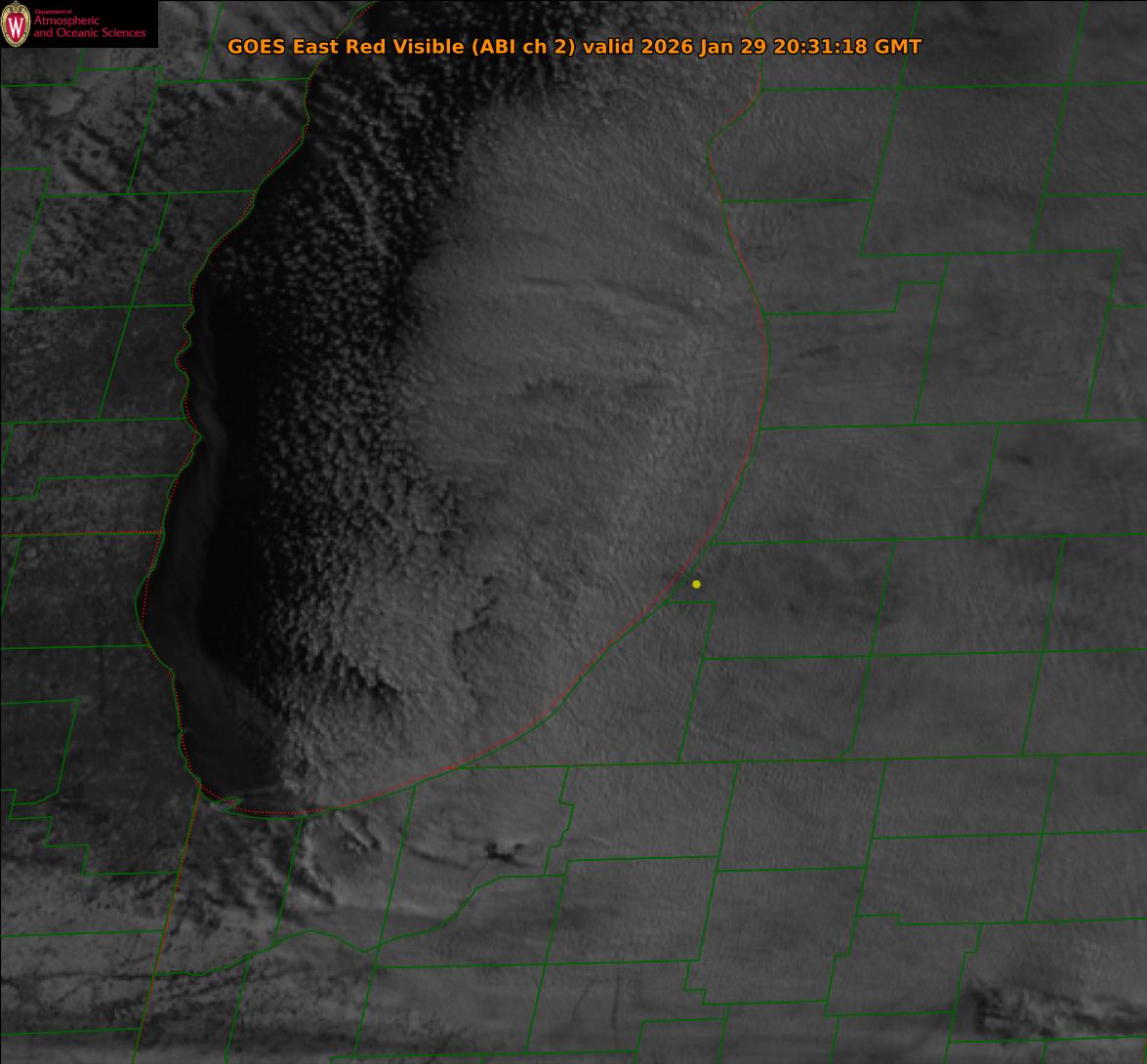Click the smooth cloud deck over the eastern lake
The height and width of the screenshot is (1064, 1147).
(x=605, y=390)
